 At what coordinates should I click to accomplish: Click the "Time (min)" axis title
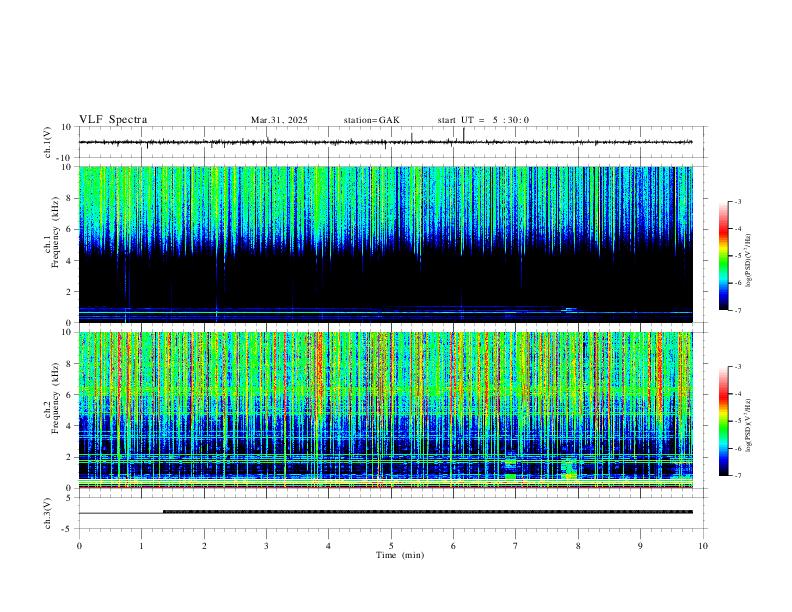click(400, 555)
